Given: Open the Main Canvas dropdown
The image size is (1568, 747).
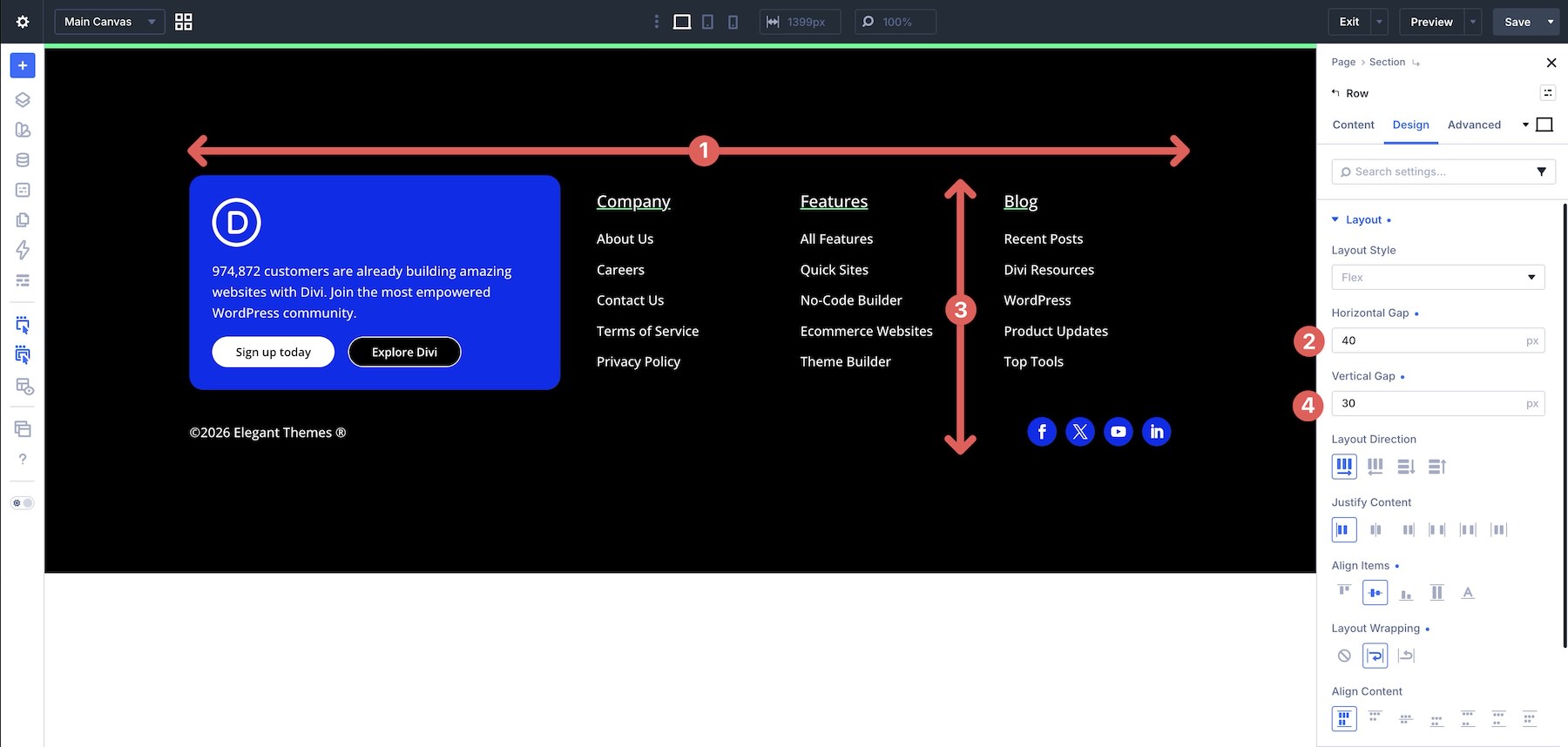Looking at the screenshot, I should (110, 22).
